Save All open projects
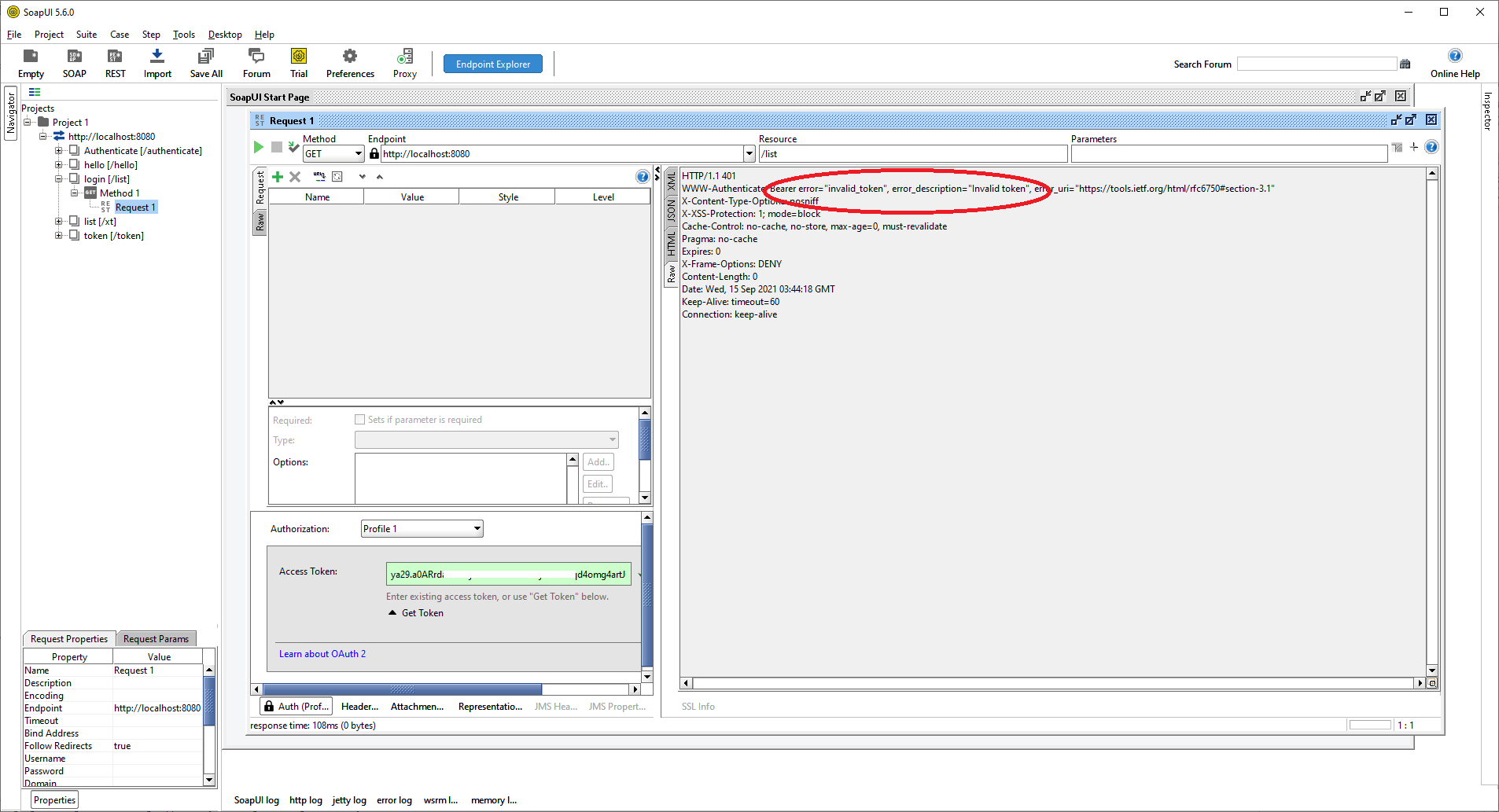Screen dimensions: 1499x812 [205, 63]
